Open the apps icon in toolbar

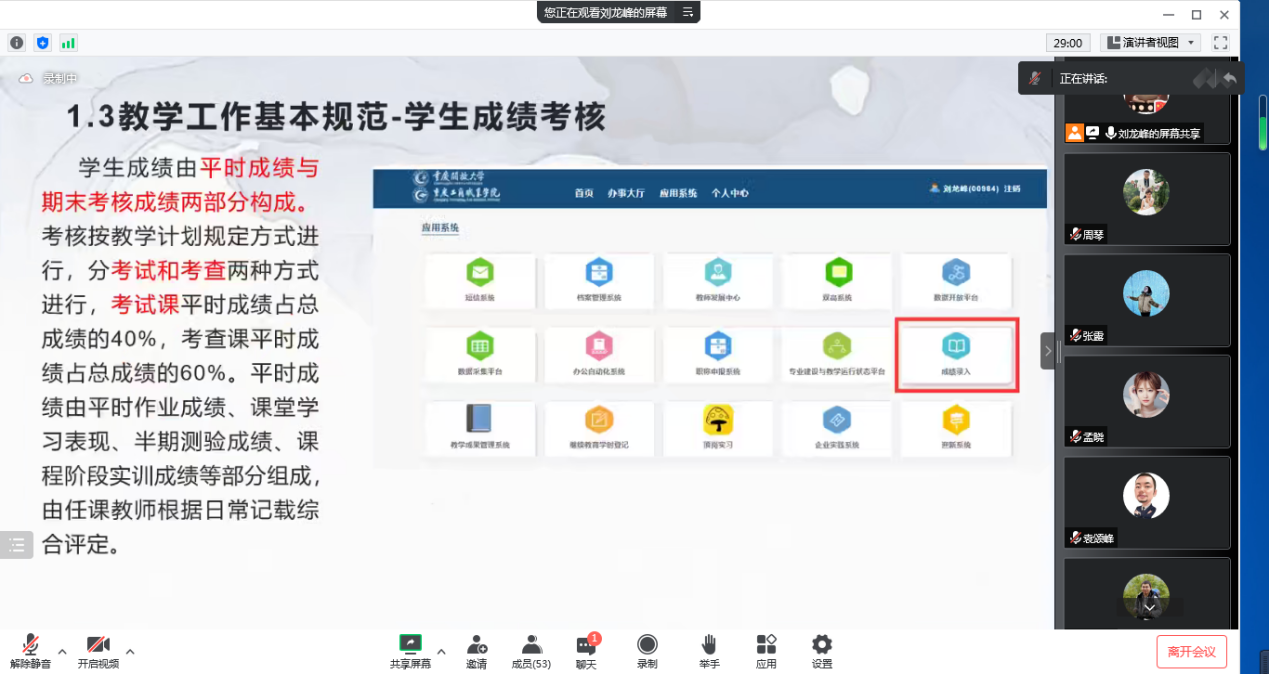766,650
